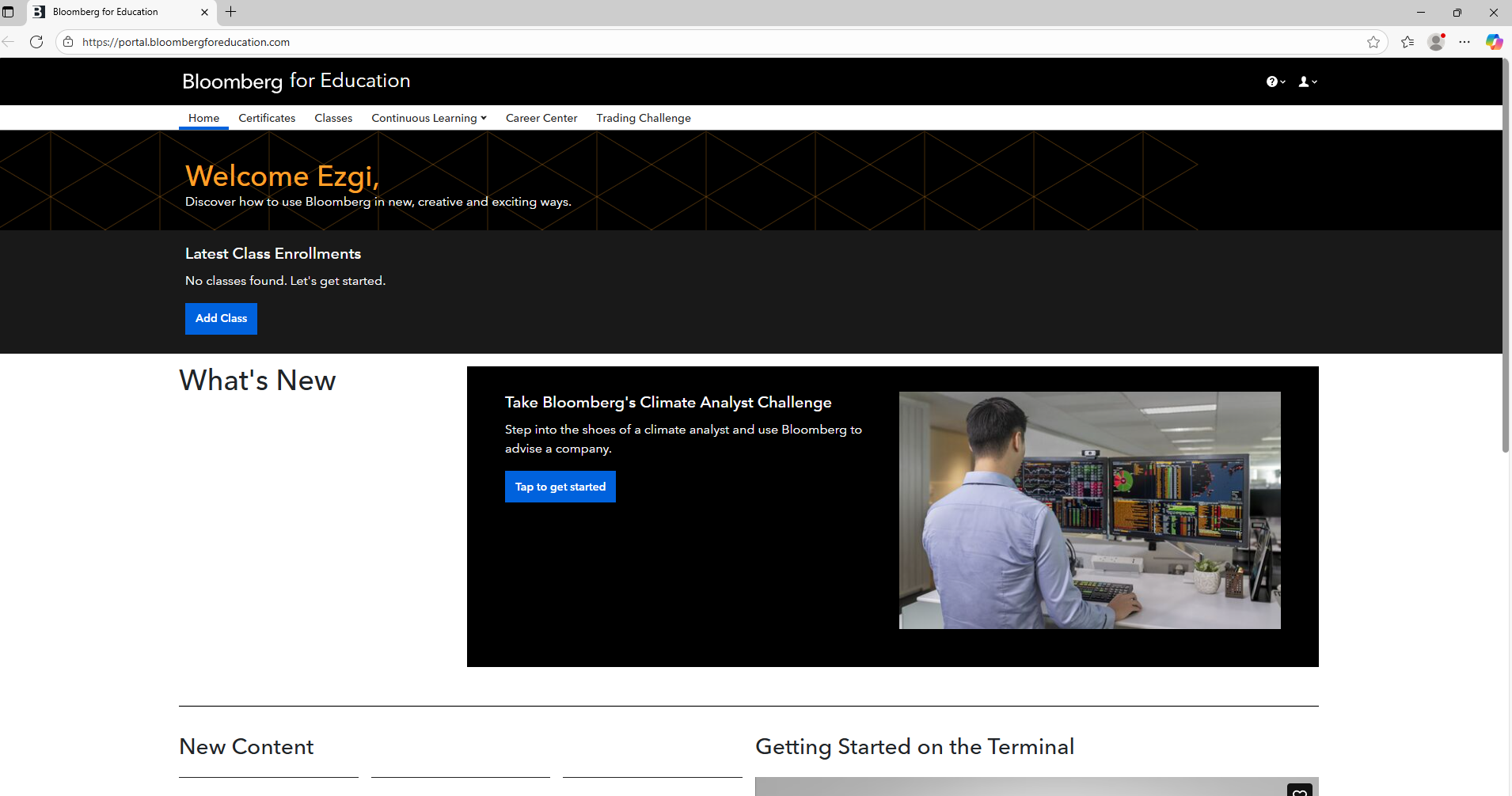Click the New Content heading
Viewport: 1512px width, 796px height.
tap(246, 747)
